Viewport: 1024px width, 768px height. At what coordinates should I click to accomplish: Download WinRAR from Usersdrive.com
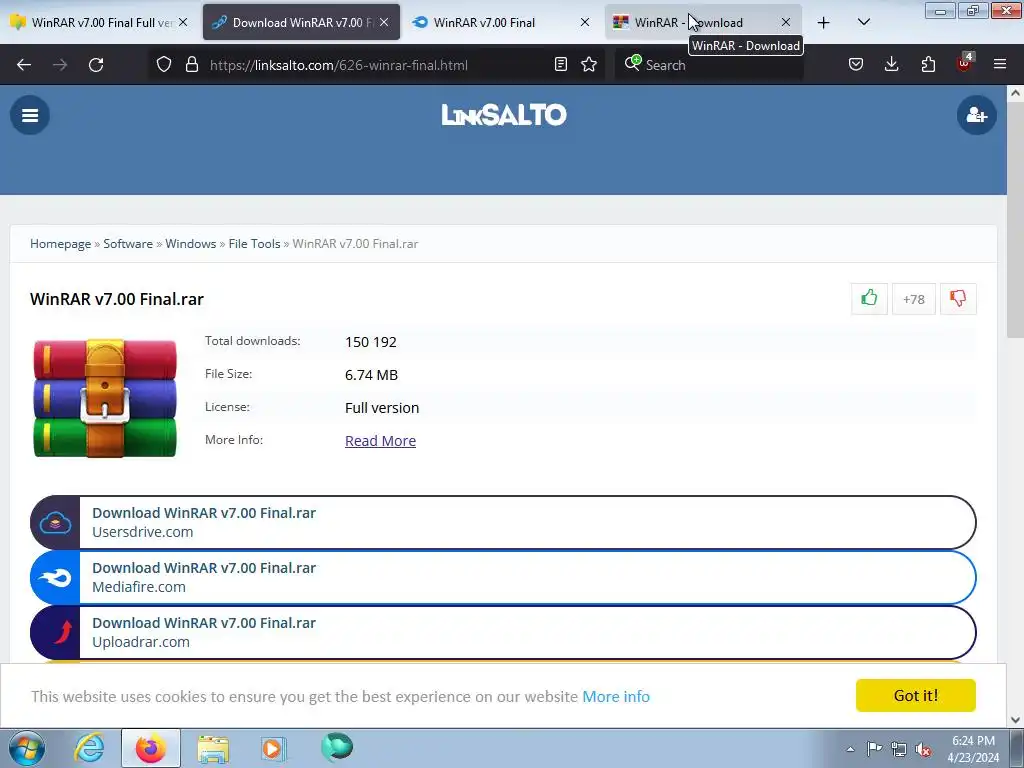(503, 522)
